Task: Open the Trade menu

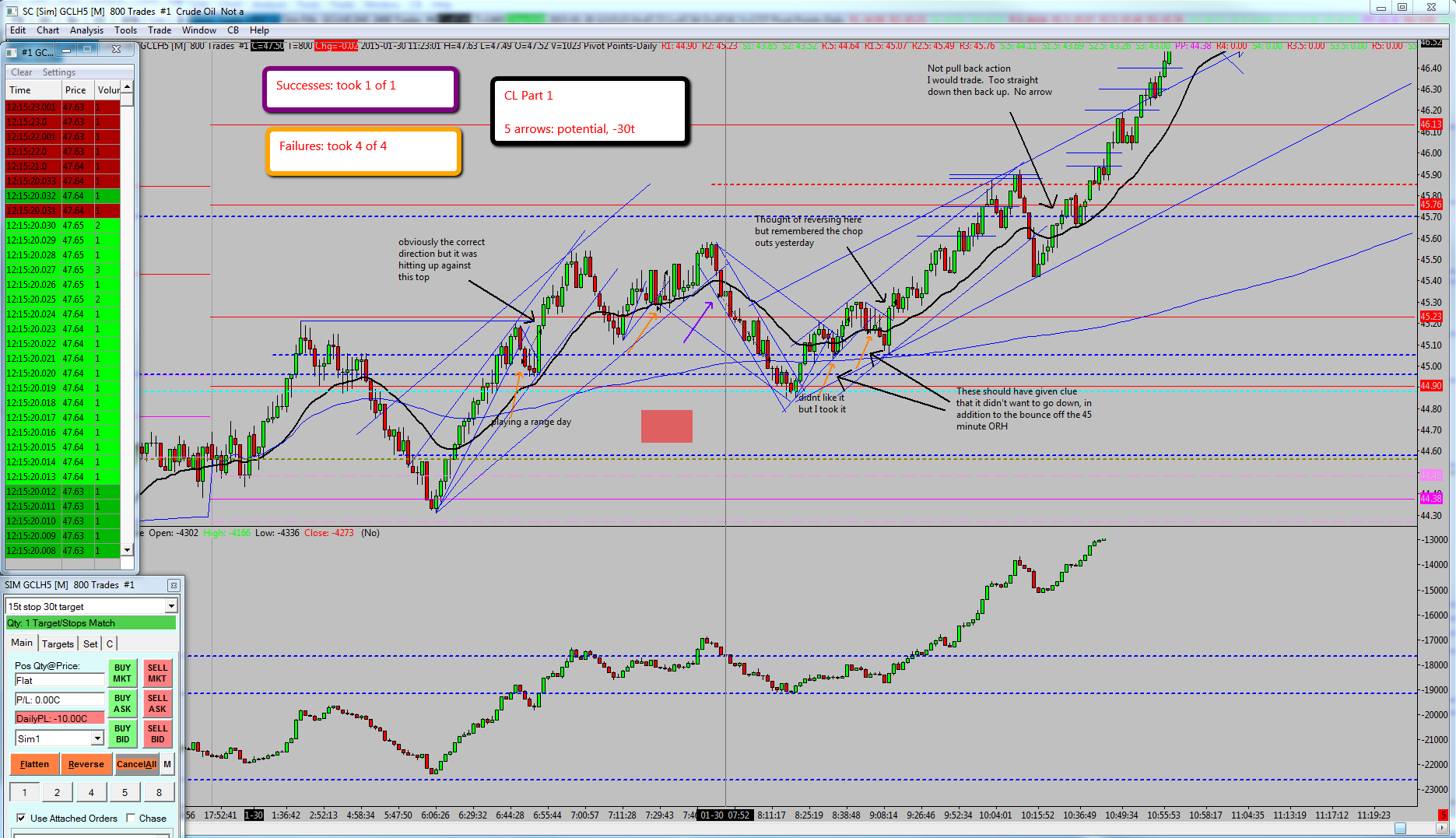Action: click(x=160, y=30)
